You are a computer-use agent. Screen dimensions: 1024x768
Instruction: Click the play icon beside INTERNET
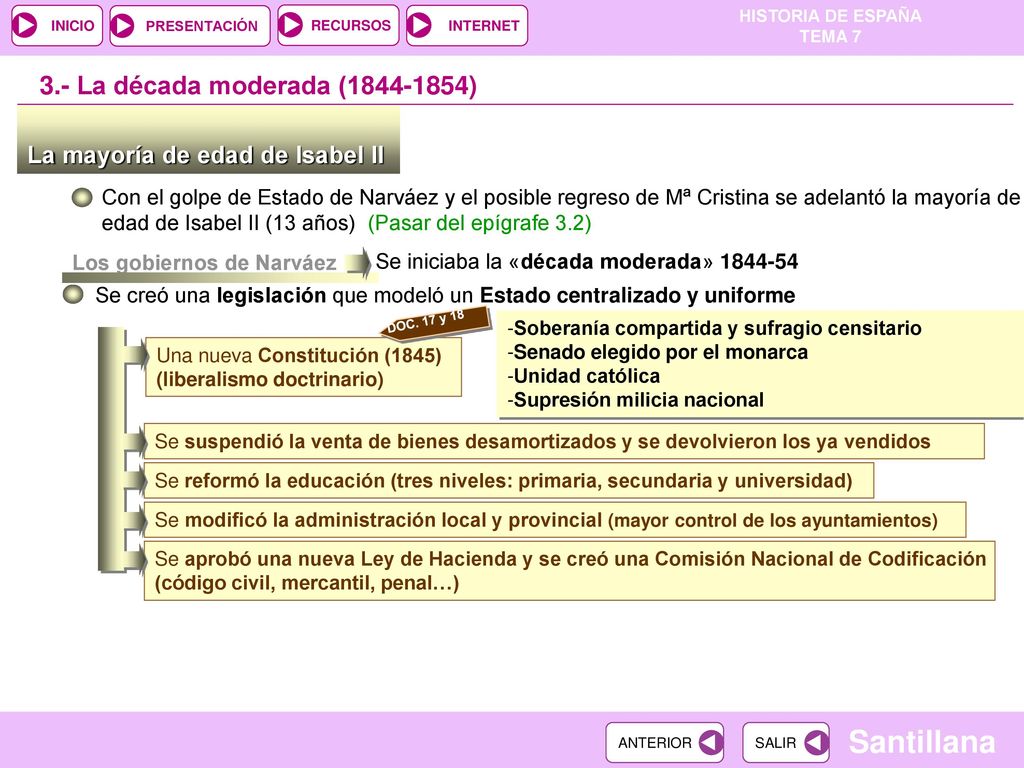pos(419,25)
